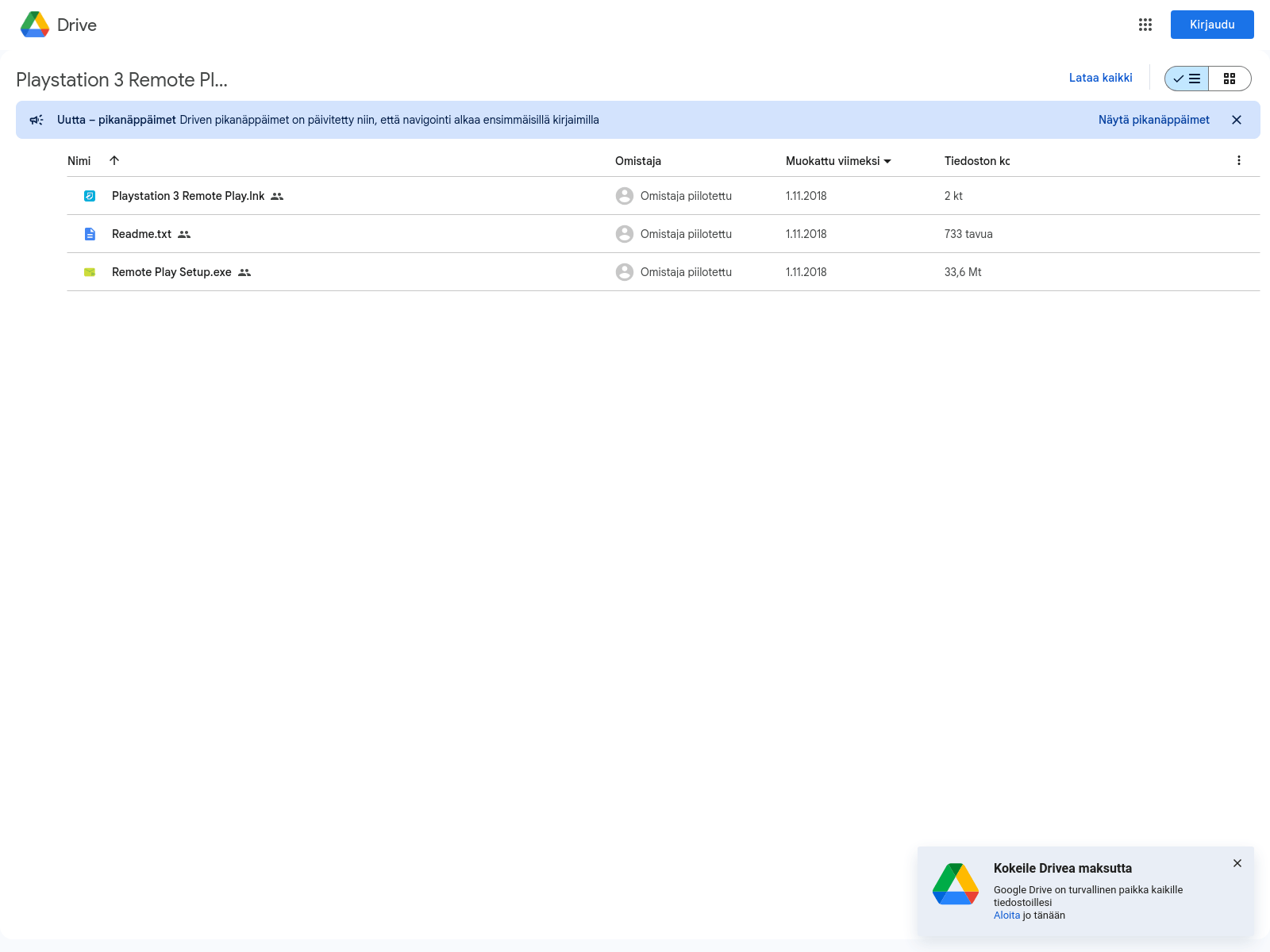Image resolution: width=1270 pixels, height=952 pixels.
Task: Click owner avatar in the Playstation 3 Remote Play.lnk row
Action: (625, 196)
